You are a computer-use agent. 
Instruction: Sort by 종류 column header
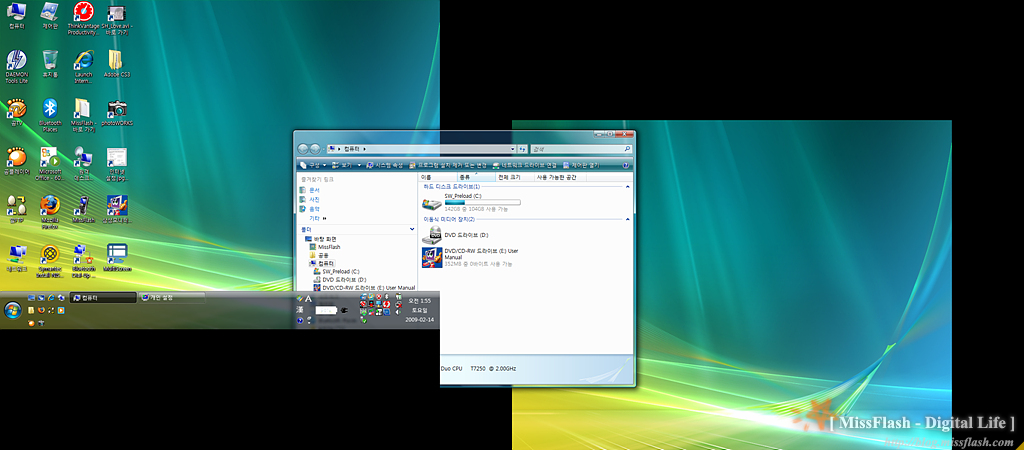tap(476, 177)
